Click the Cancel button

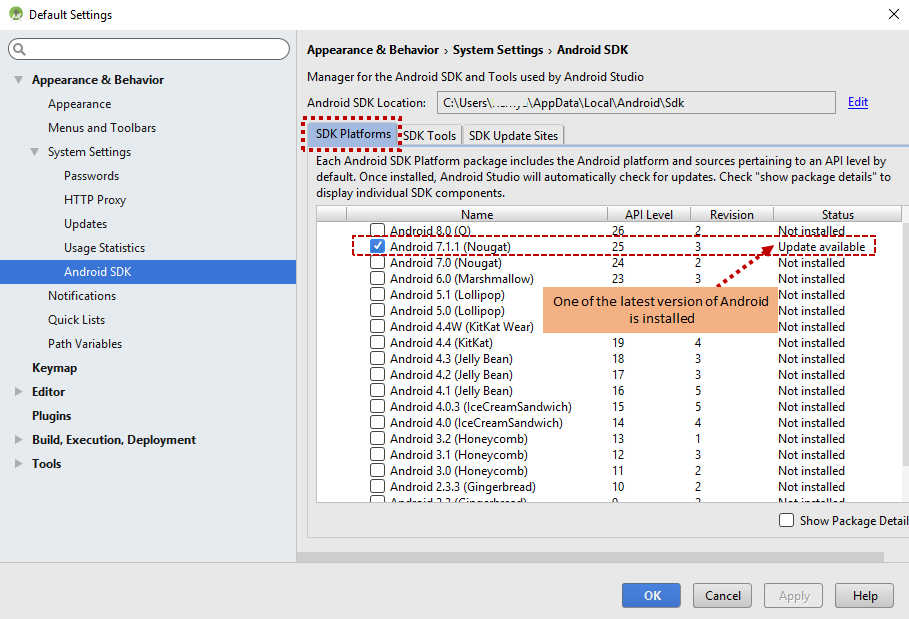point(722,596)
